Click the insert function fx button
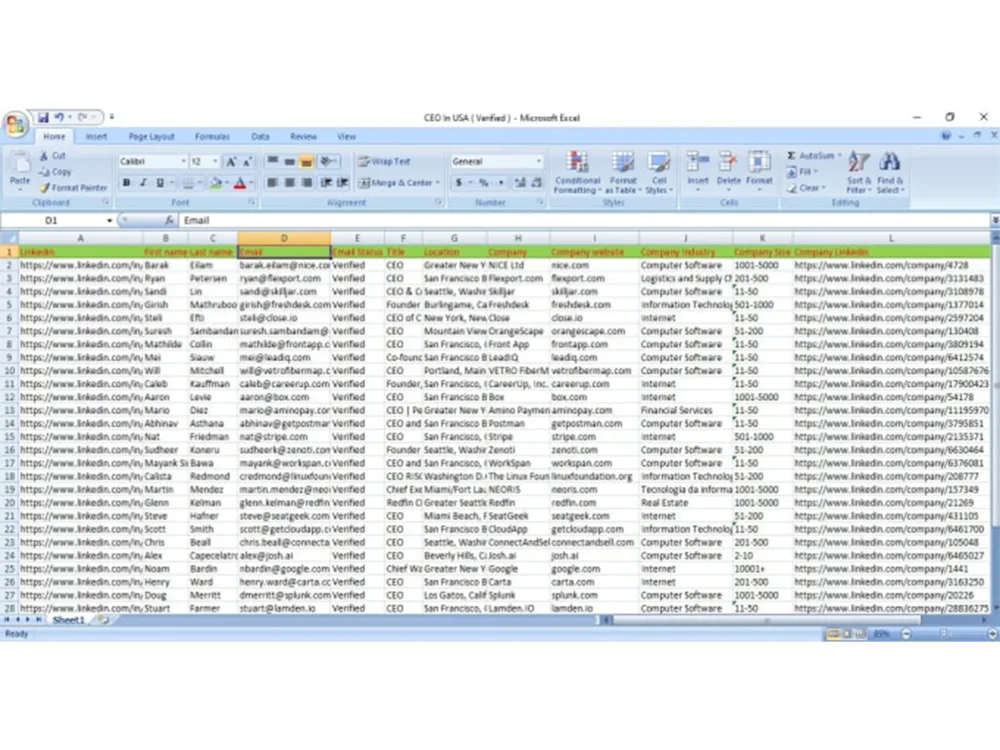1000x750 pixels. point(169,220)
